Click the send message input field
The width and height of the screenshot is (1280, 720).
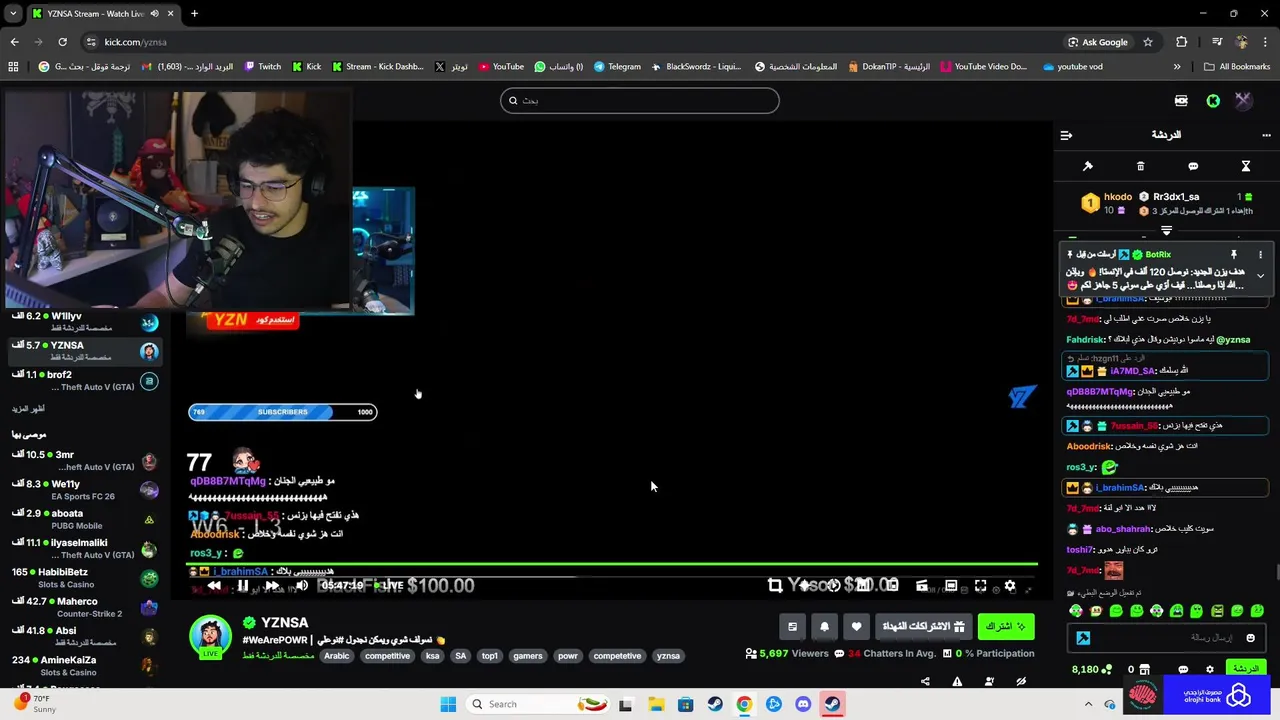click(1166, 638)
